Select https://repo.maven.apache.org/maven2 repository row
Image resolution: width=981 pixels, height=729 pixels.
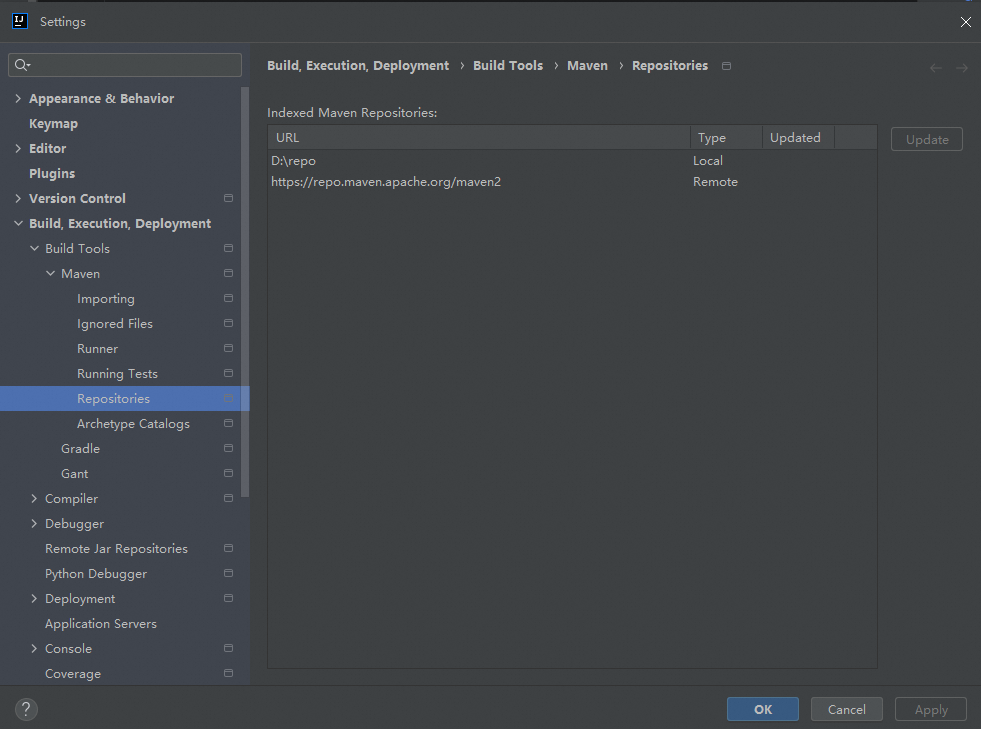[x=572, y=182]
